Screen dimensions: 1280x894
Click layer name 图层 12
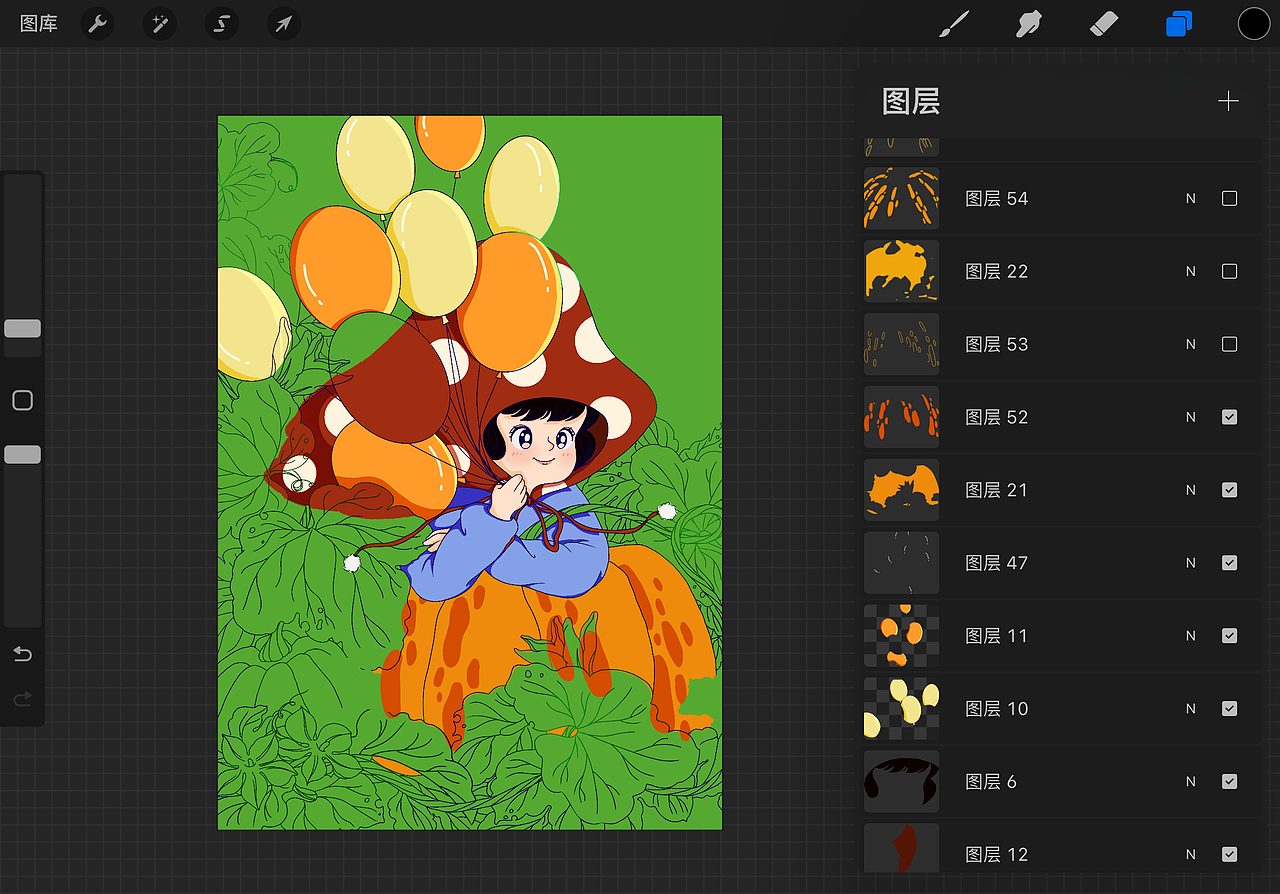click(x=996, y=855)
